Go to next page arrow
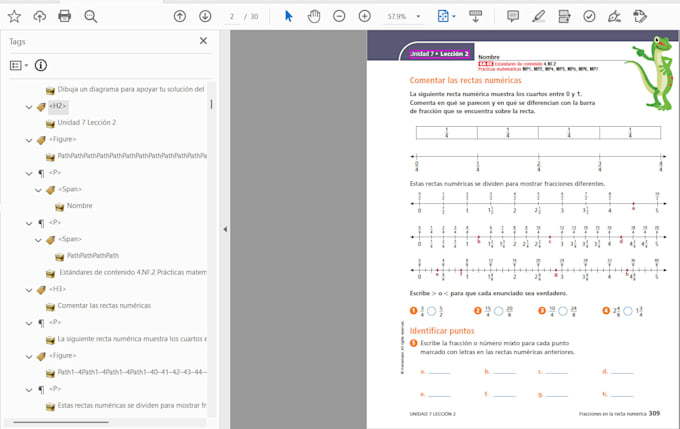This screenshot has width=680, height=429. click(x=205, y=16)
